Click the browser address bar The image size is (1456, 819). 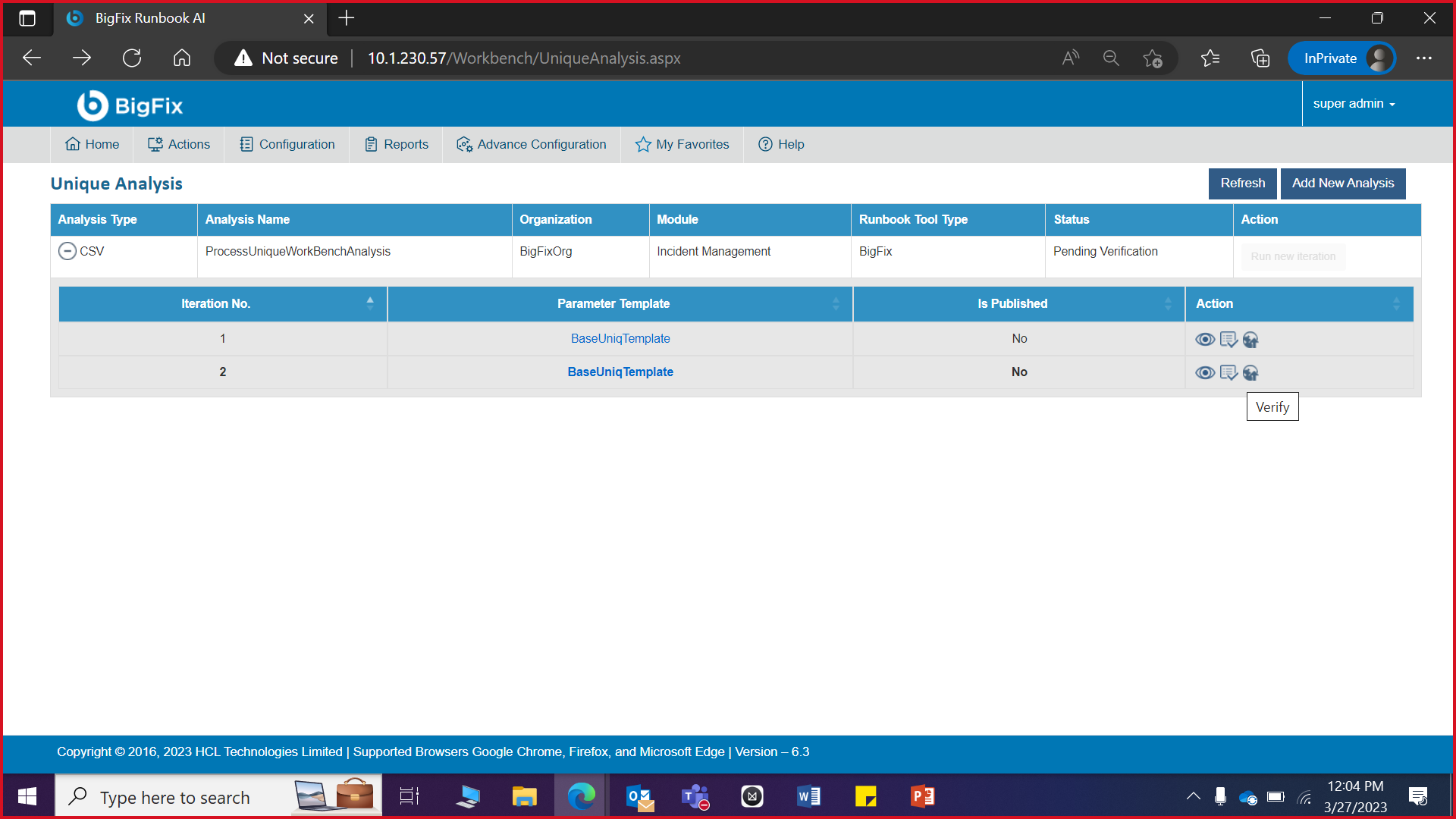523,58
